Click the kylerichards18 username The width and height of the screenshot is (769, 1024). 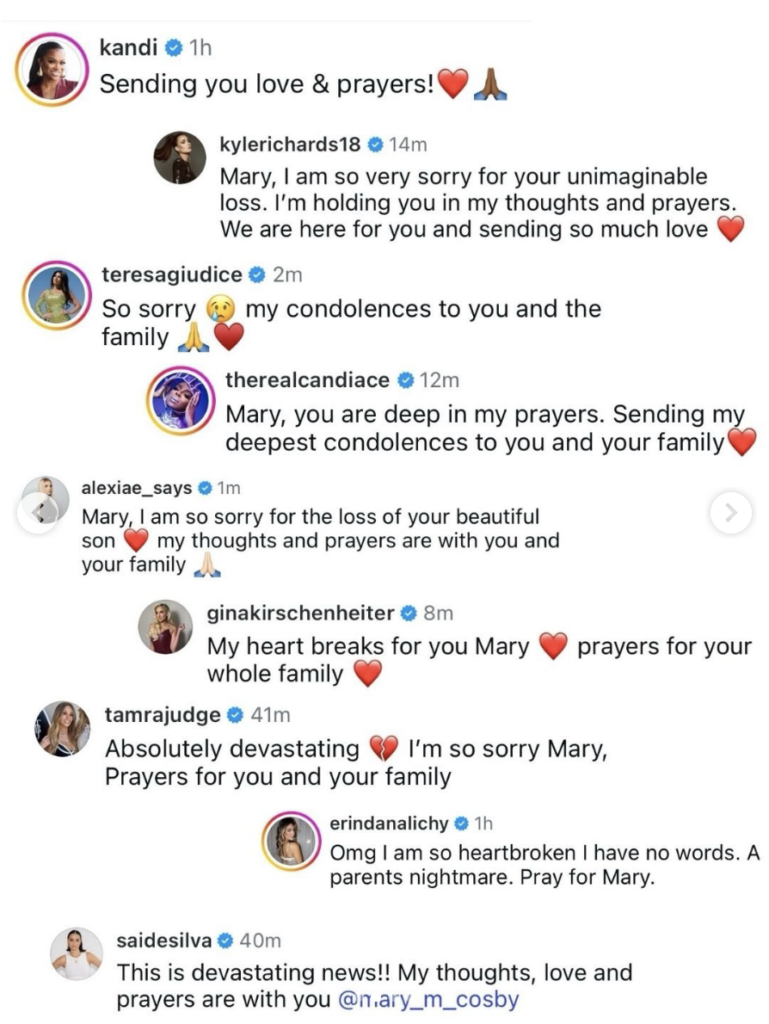tap(290, 144)
